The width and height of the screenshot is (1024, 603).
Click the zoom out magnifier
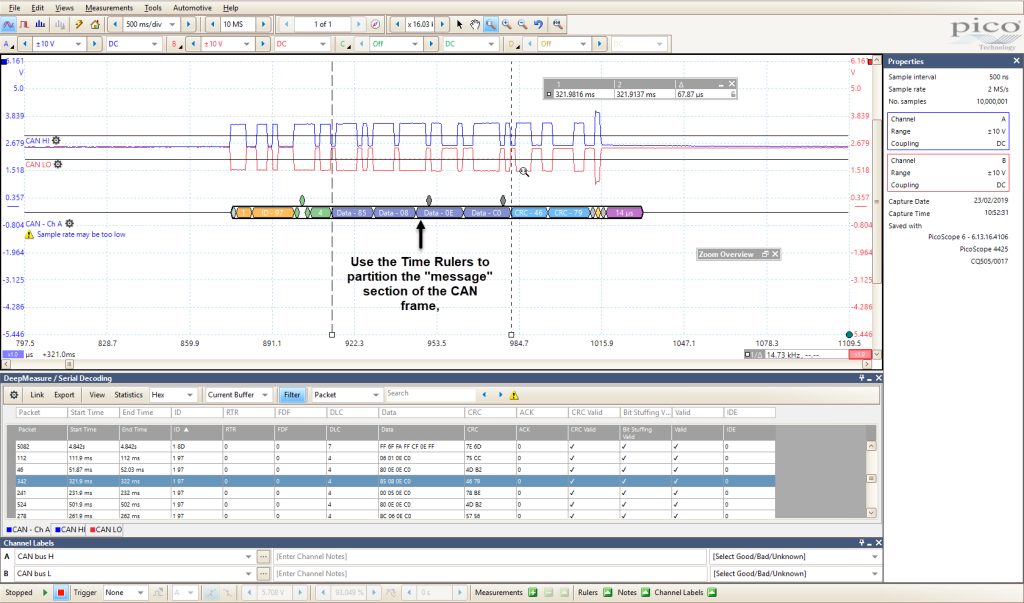click(x=522, y=24)
